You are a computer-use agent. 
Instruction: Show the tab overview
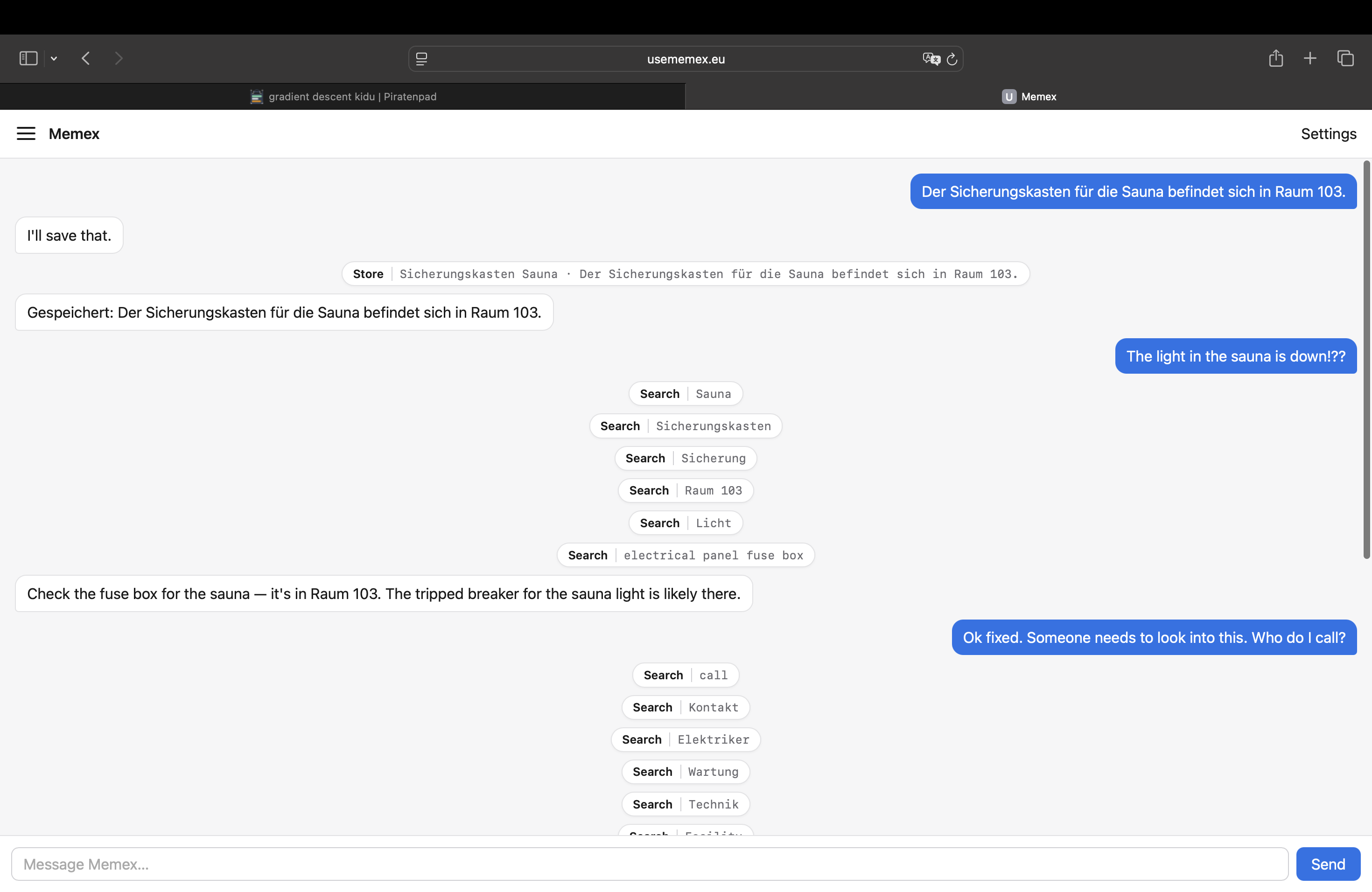point(1345,58)
